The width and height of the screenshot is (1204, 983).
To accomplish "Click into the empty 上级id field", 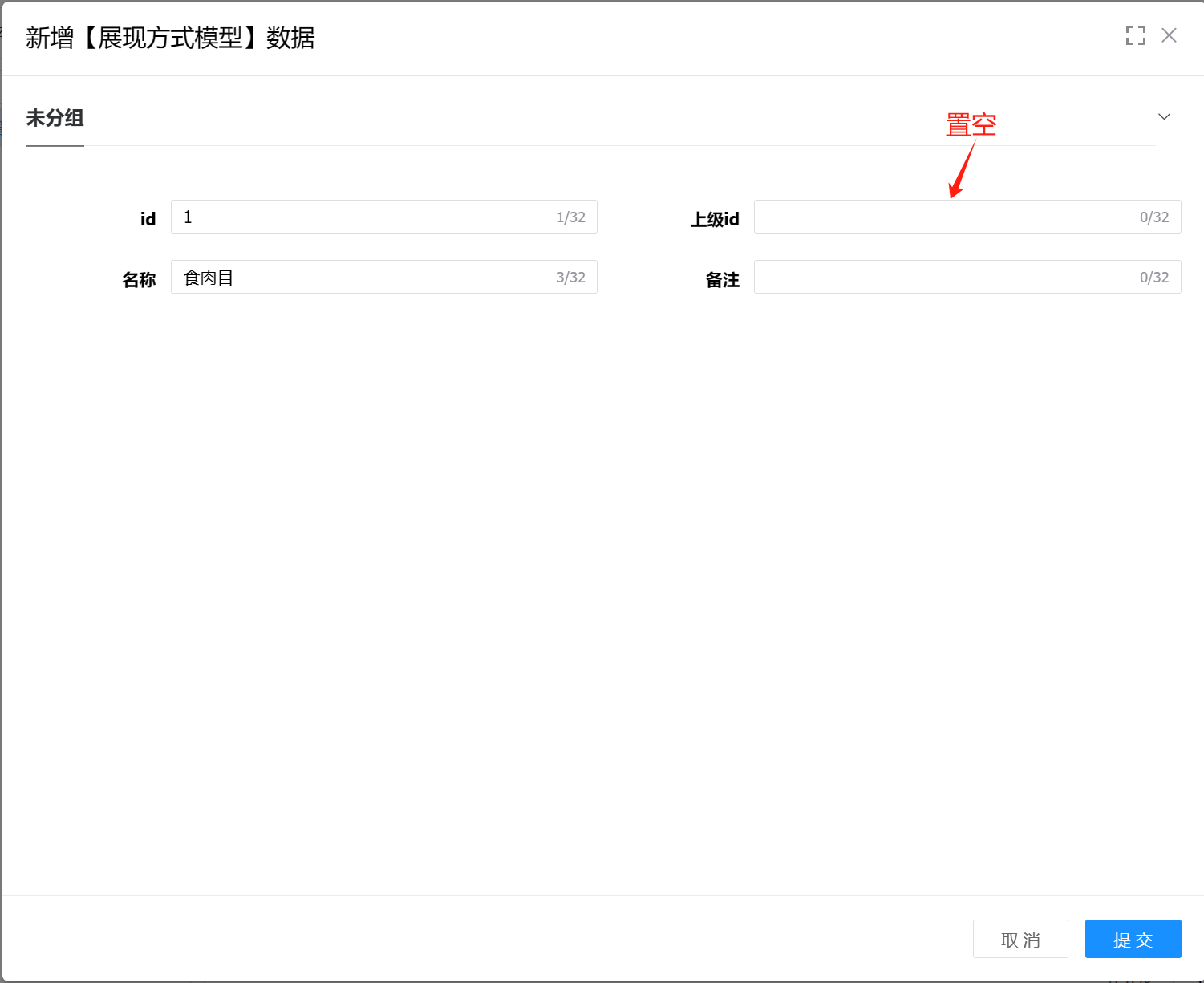I will [938, 217].
